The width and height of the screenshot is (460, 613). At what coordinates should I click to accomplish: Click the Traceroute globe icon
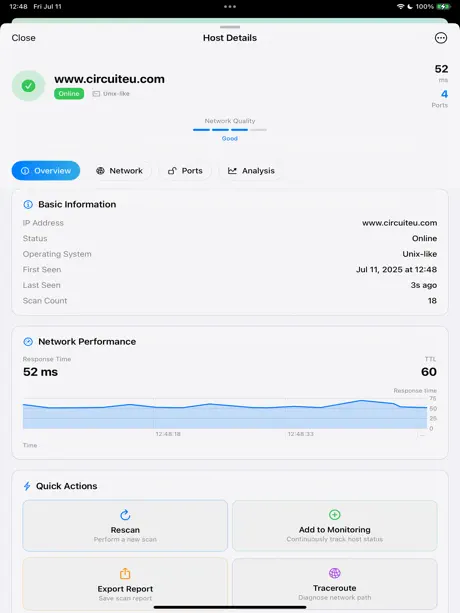(x=335, y=573)
